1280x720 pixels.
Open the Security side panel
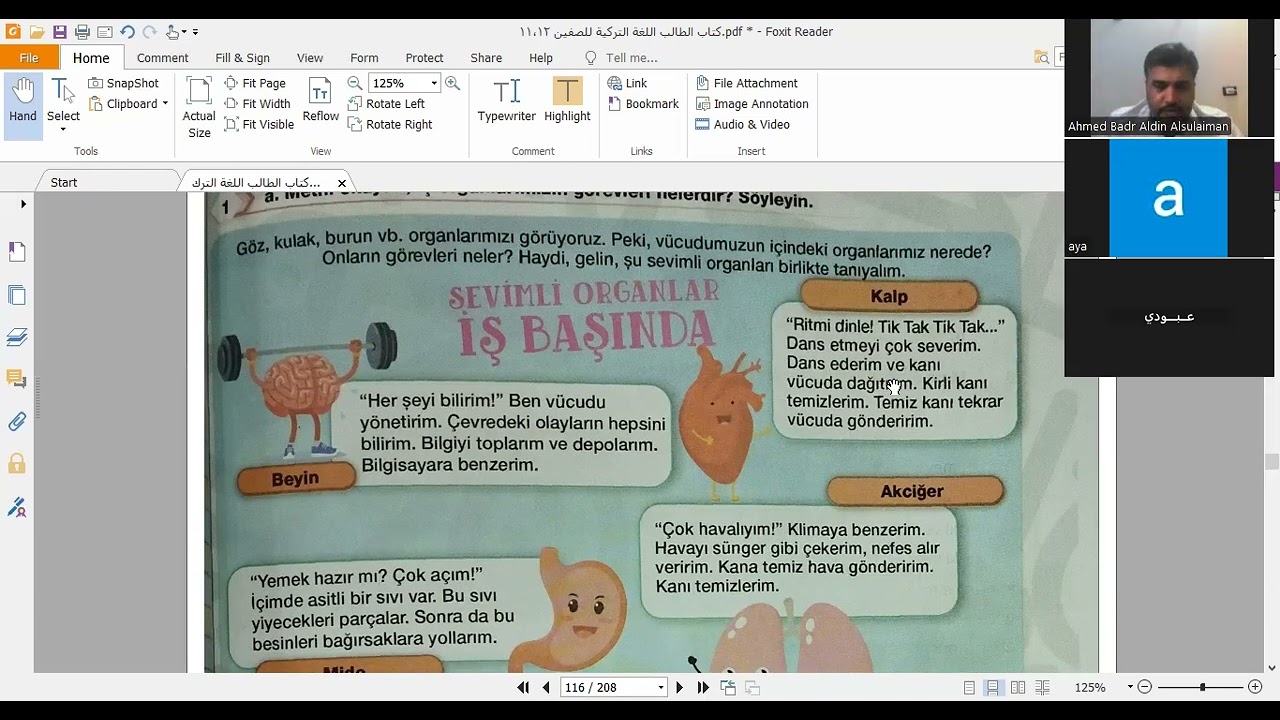click(x=17, y=464)
